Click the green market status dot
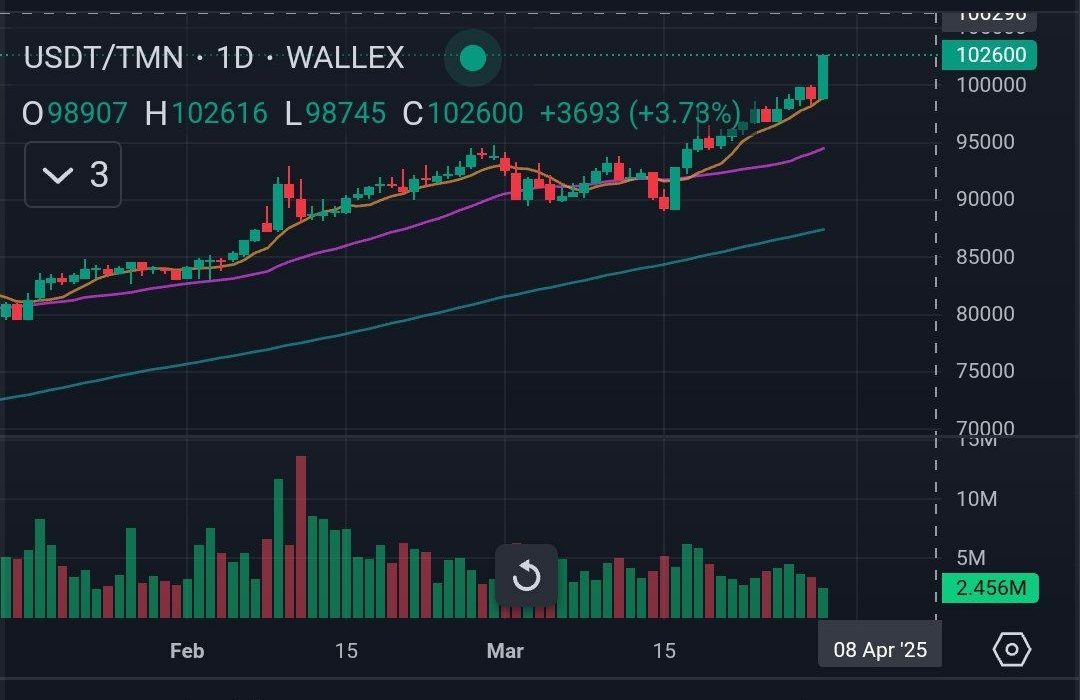The height and width of the screenshot is (700, 1080). point(472,59)
